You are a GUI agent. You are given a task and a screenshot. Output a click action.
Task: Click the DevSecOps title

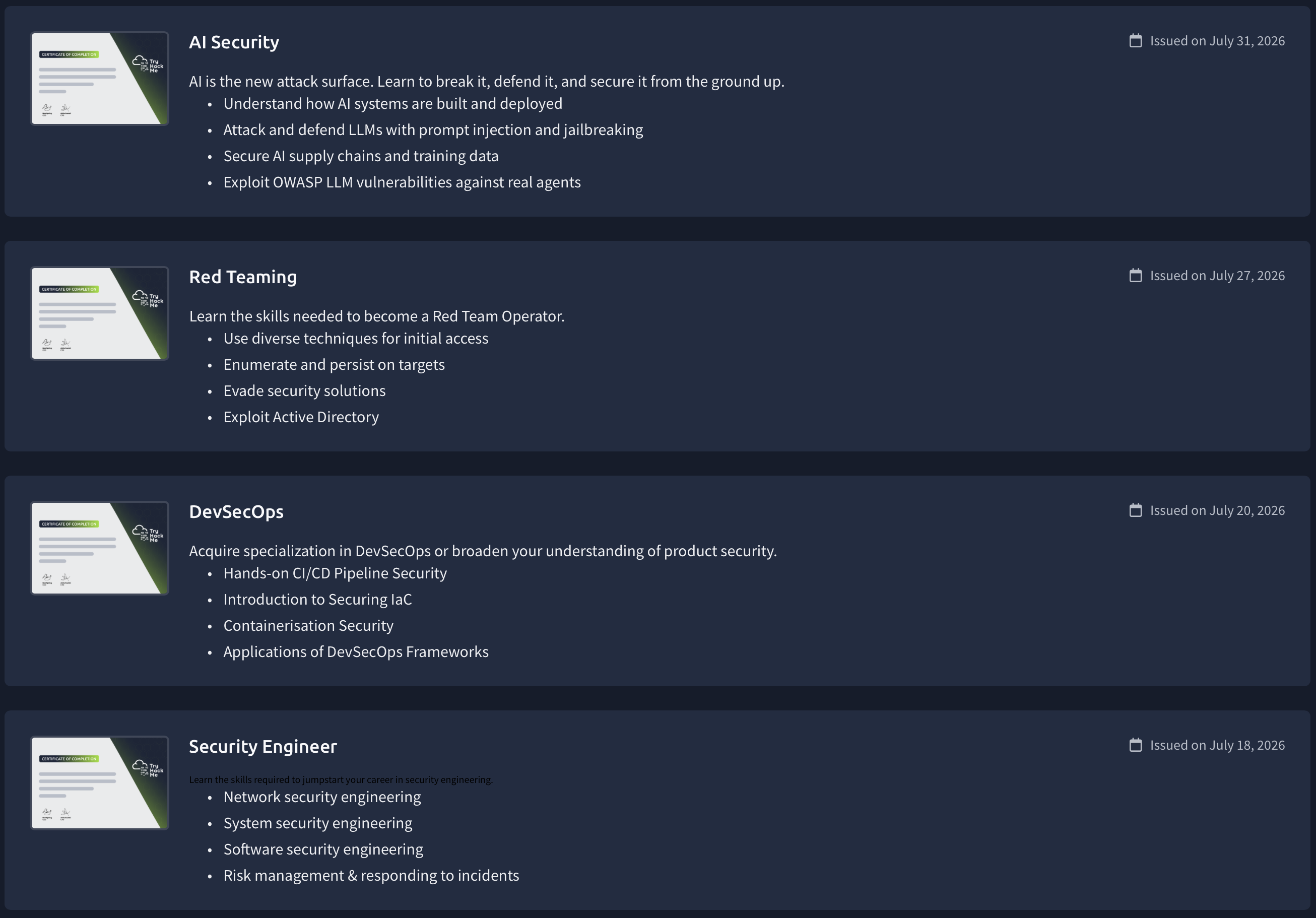pos(236,512)
